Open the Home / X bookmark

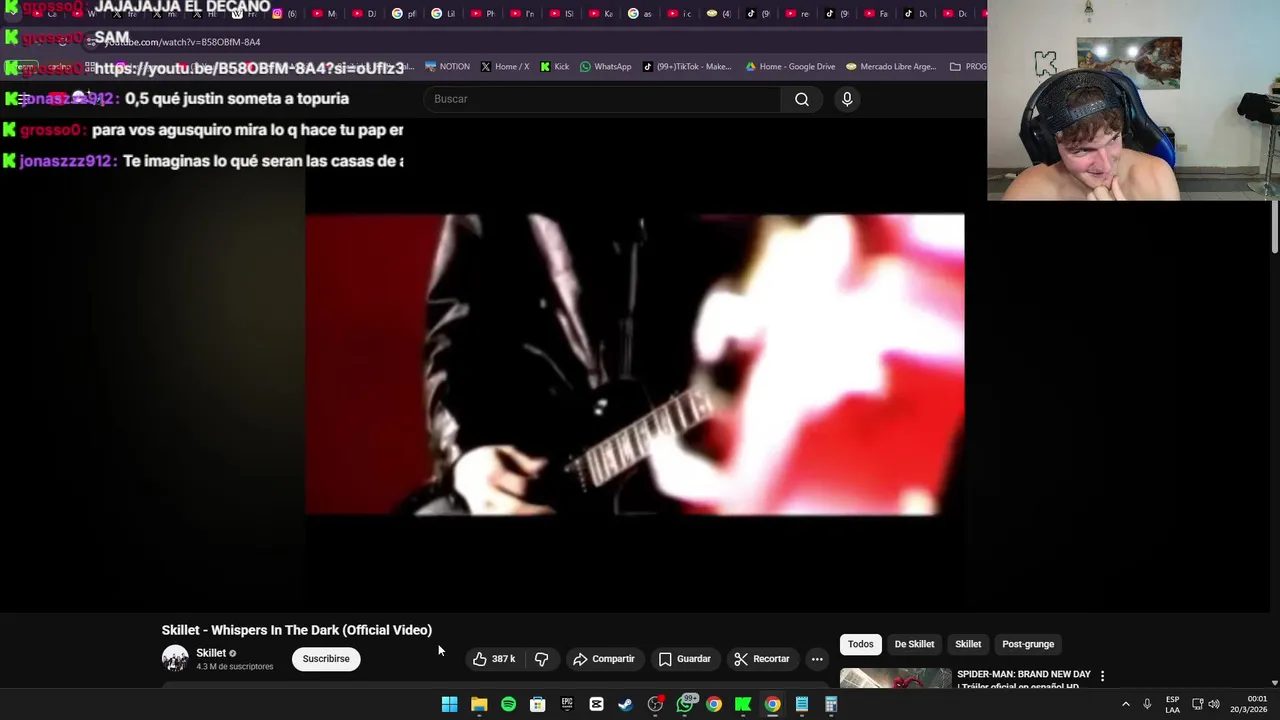click(x=505, y=67)
